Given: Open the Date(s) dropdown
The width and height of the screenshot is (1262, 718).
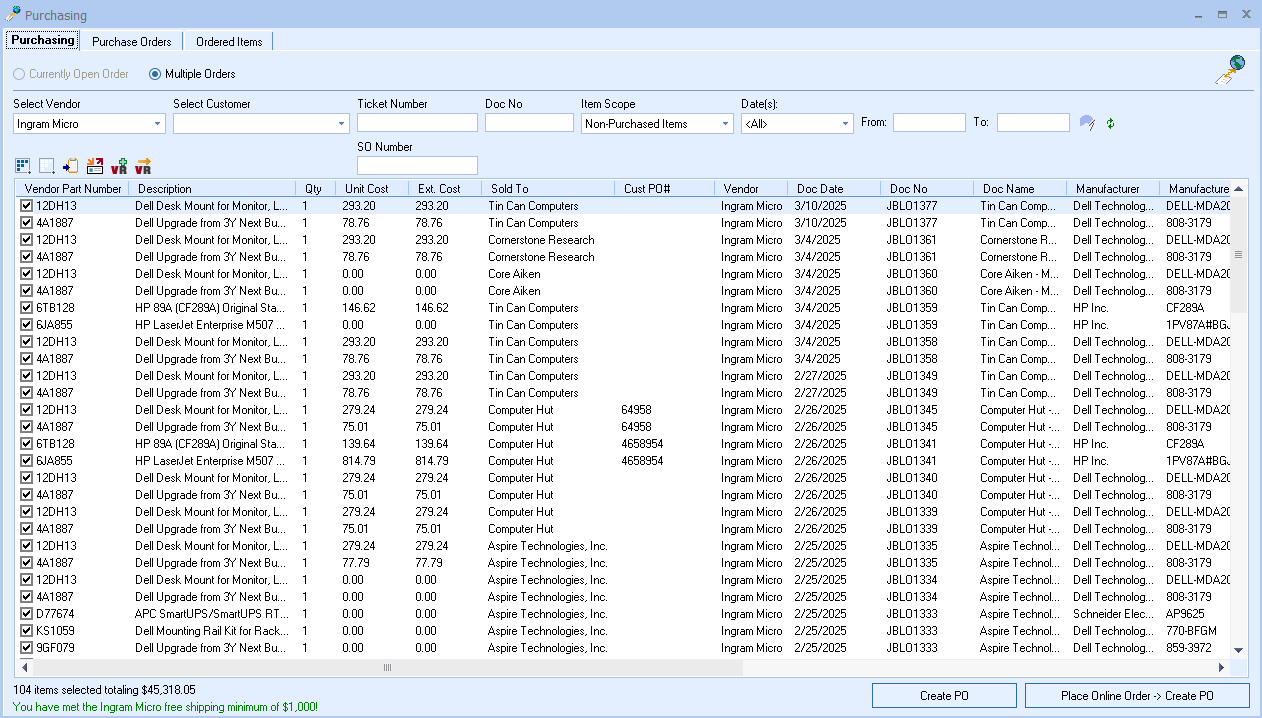Looking at the screenshot, I should 845,124.
